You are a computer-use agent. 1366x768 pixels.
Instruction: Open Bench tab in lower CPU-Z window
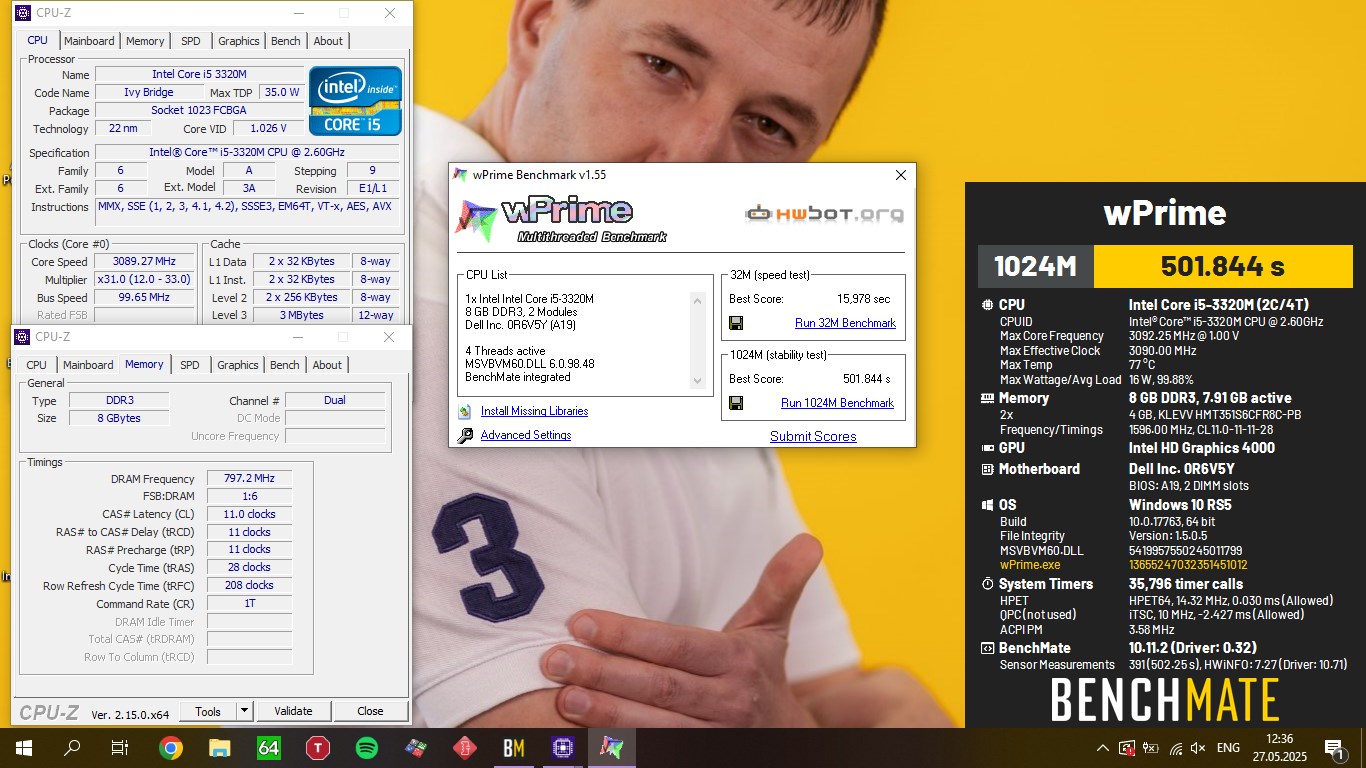(285, 365)
